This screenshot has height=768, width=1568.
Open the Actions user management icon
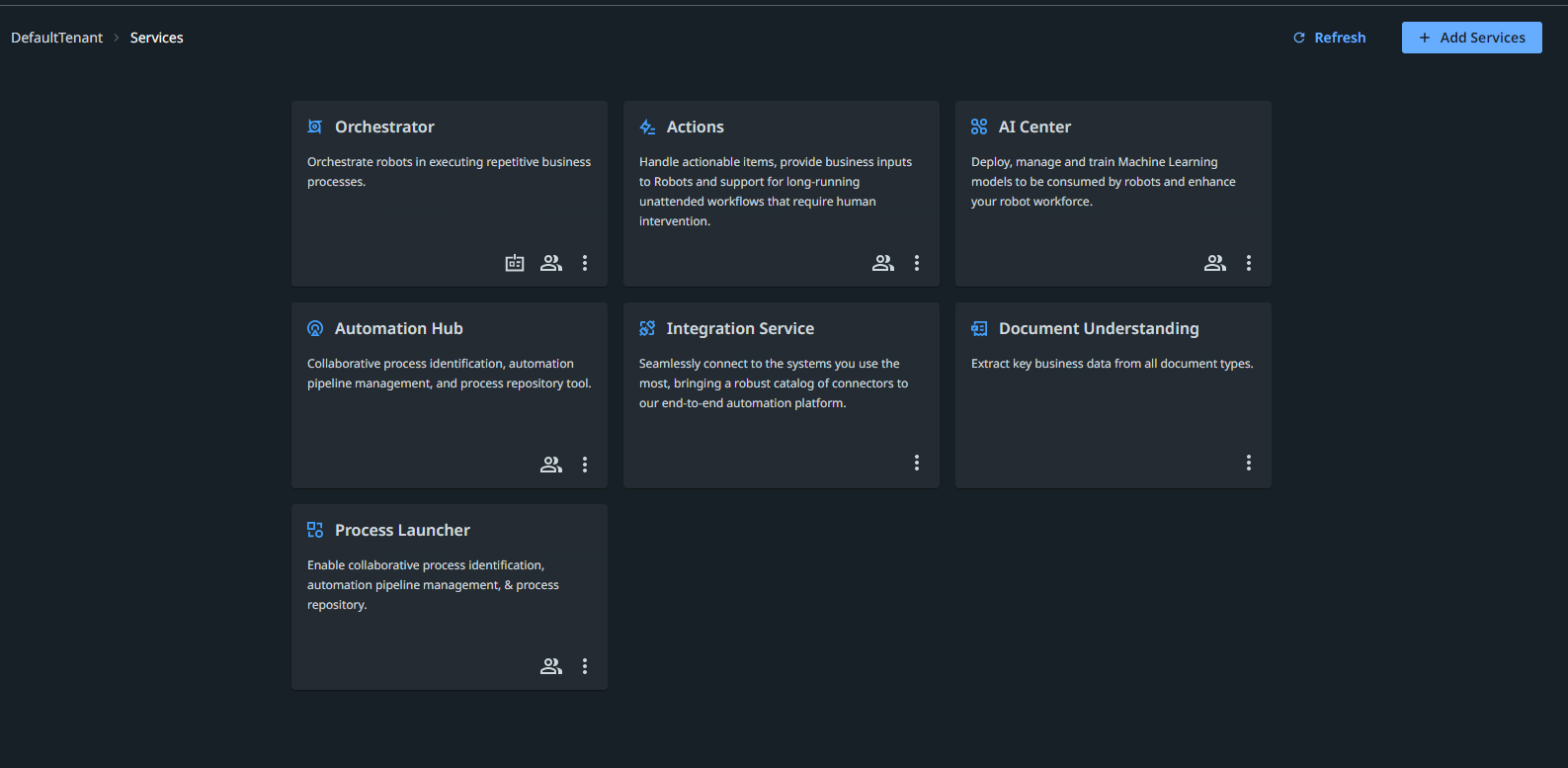(883, 263)
